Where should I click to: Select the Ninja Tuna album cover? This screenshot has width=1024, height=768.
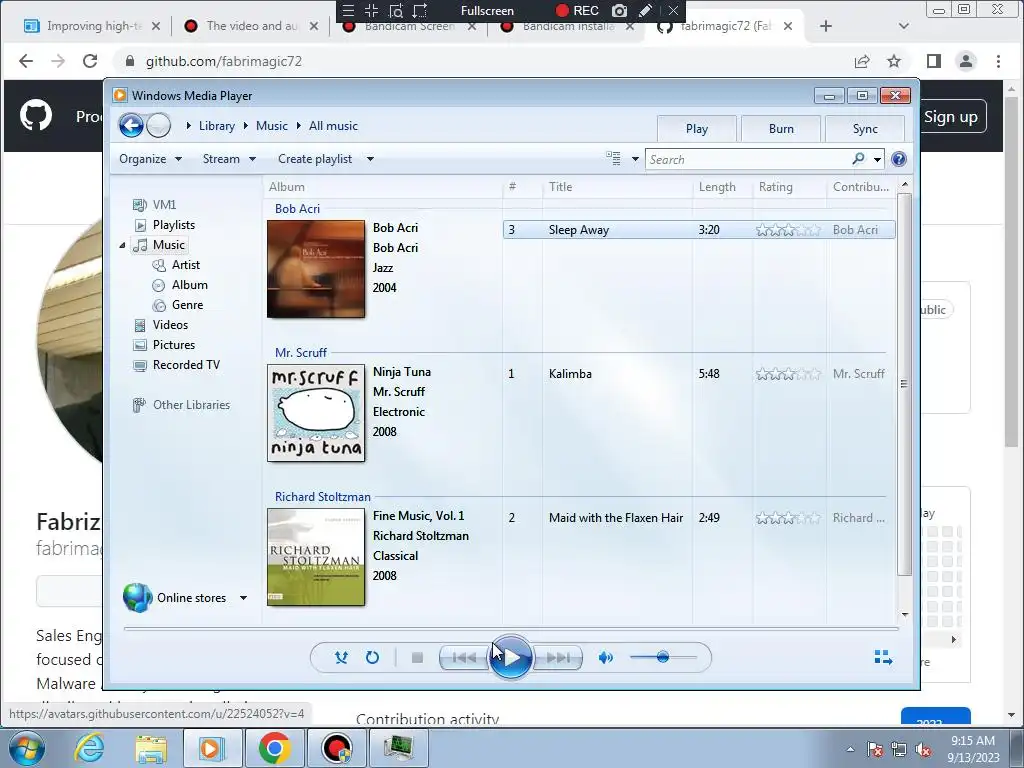click(x=316, y=413)
